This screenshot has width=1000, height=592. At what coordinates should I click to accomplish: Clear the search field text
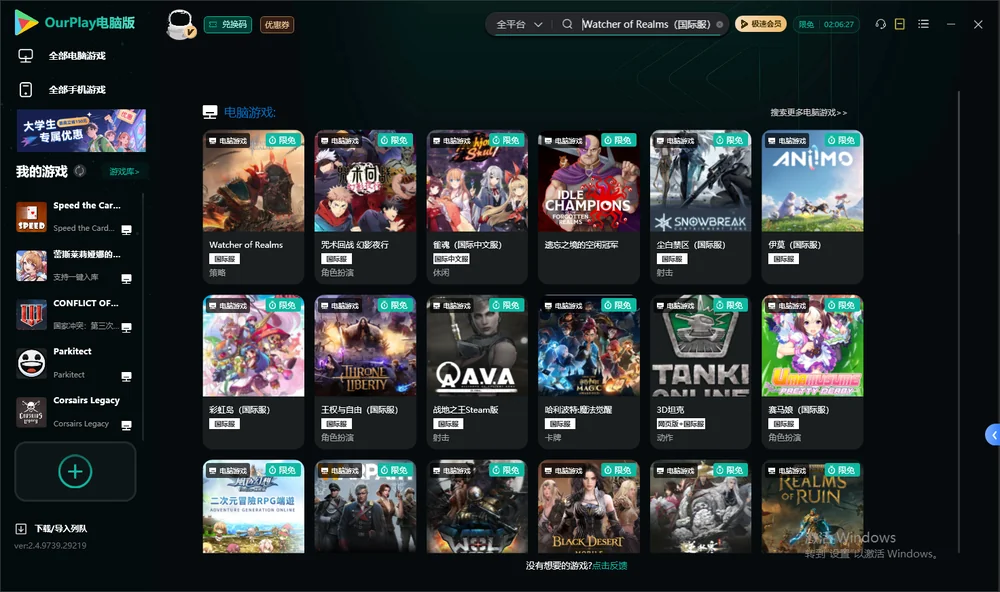pos(719,25)
